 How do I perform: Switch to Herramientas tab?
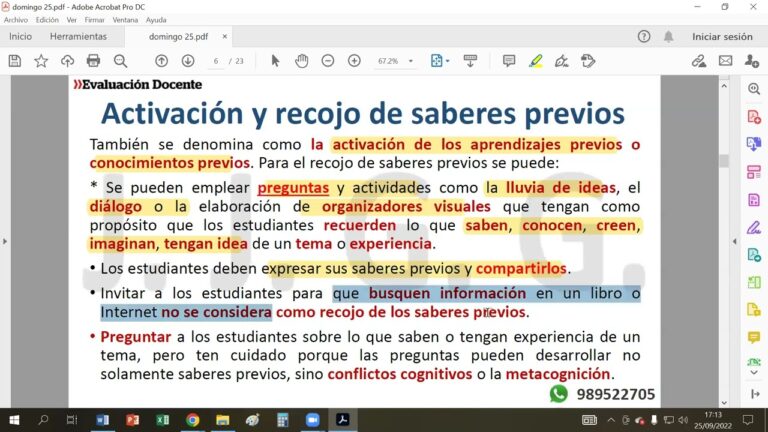(78, 36)
